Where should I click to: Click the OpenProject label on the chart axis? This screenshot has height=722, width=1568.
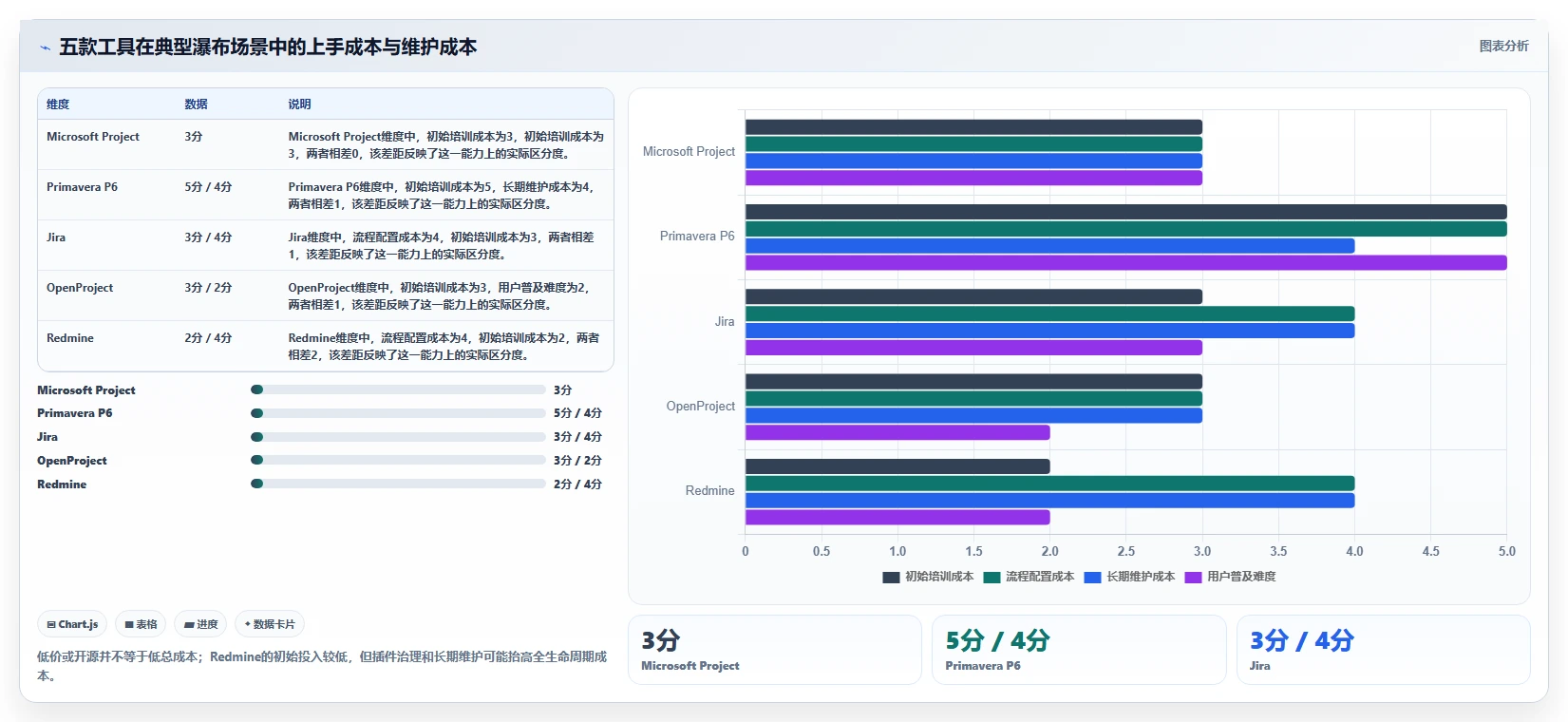[701, 407]
